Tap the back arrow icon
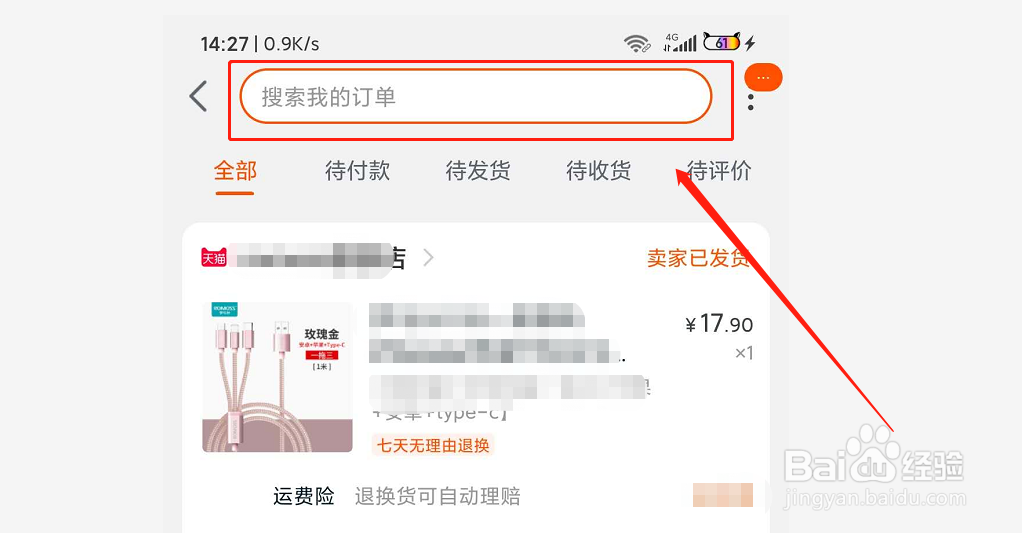 coord(198,96)
